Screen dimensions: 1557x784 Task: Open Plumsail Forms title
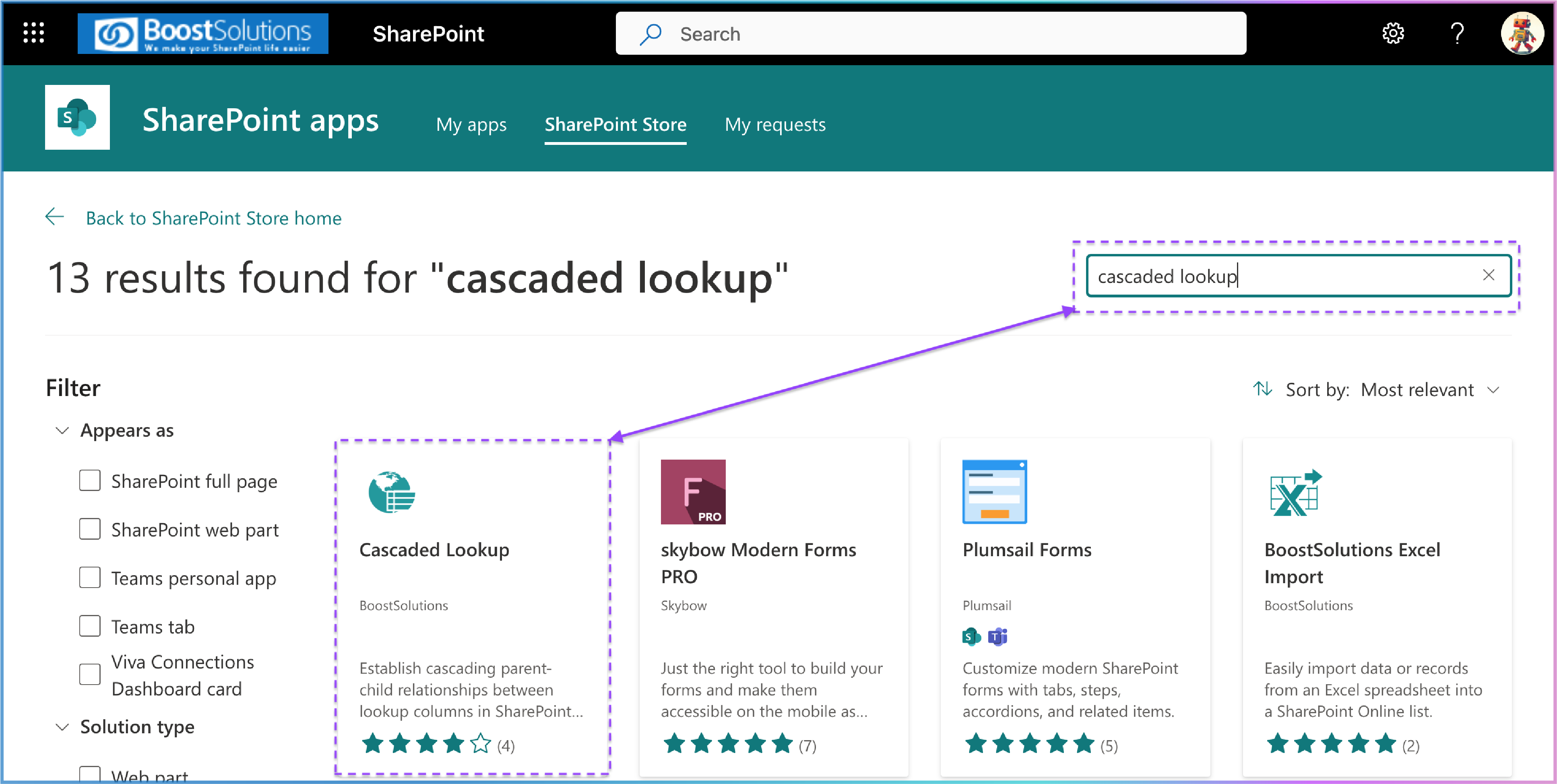coord(1026,549)
